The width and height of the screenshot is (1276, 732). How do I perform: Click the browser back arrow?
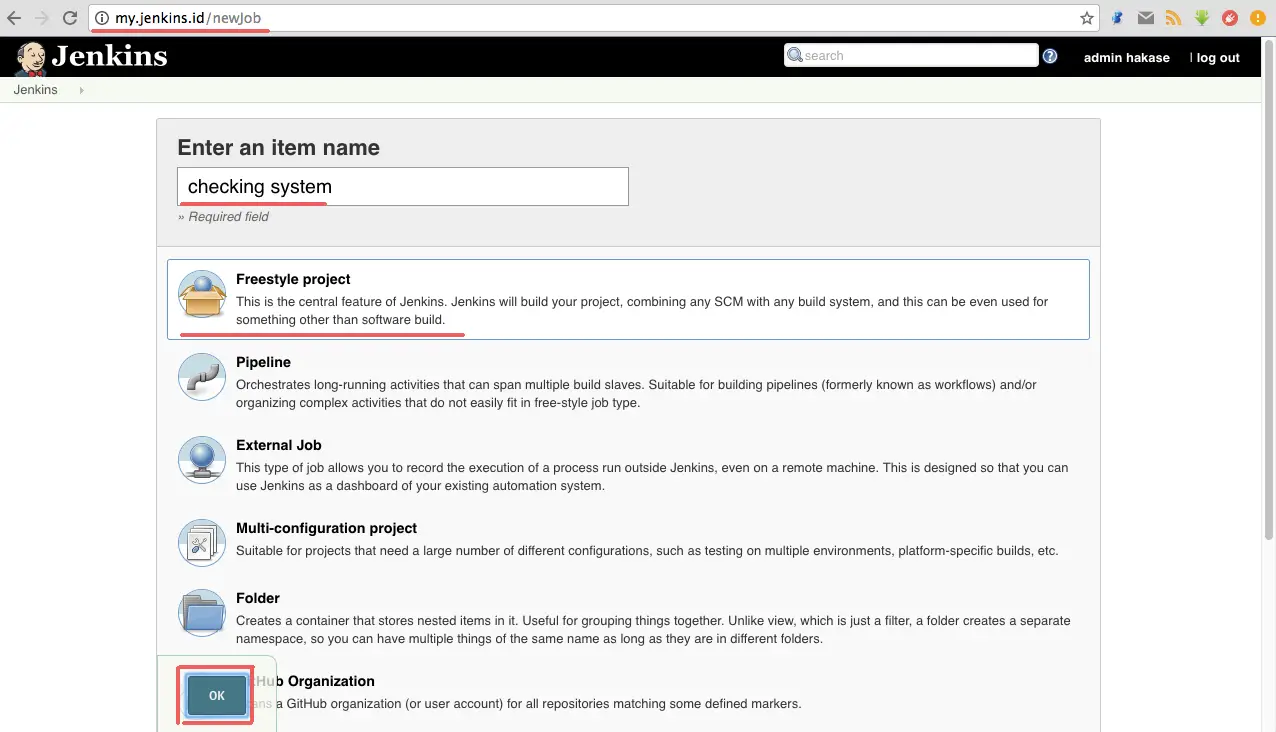(x=14, y=18)
